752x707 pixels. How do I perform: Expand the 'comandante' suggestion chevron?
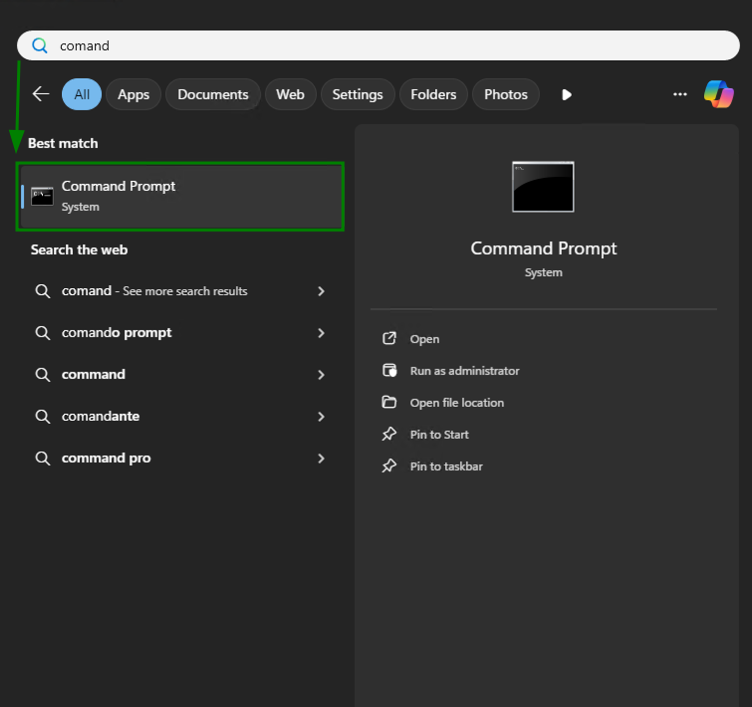[x=321, y=416]
